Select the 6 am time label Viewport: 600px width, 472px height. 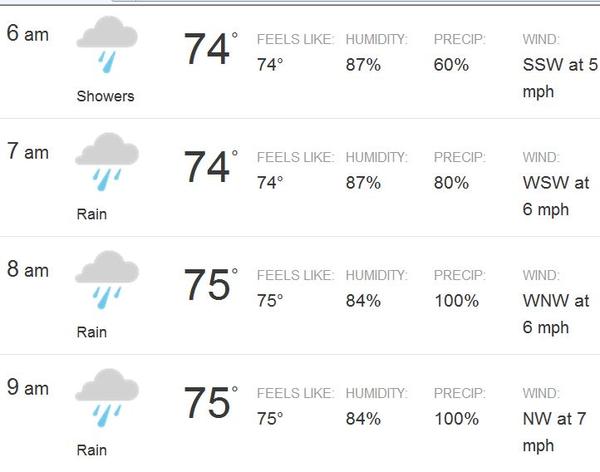point(28,33)
